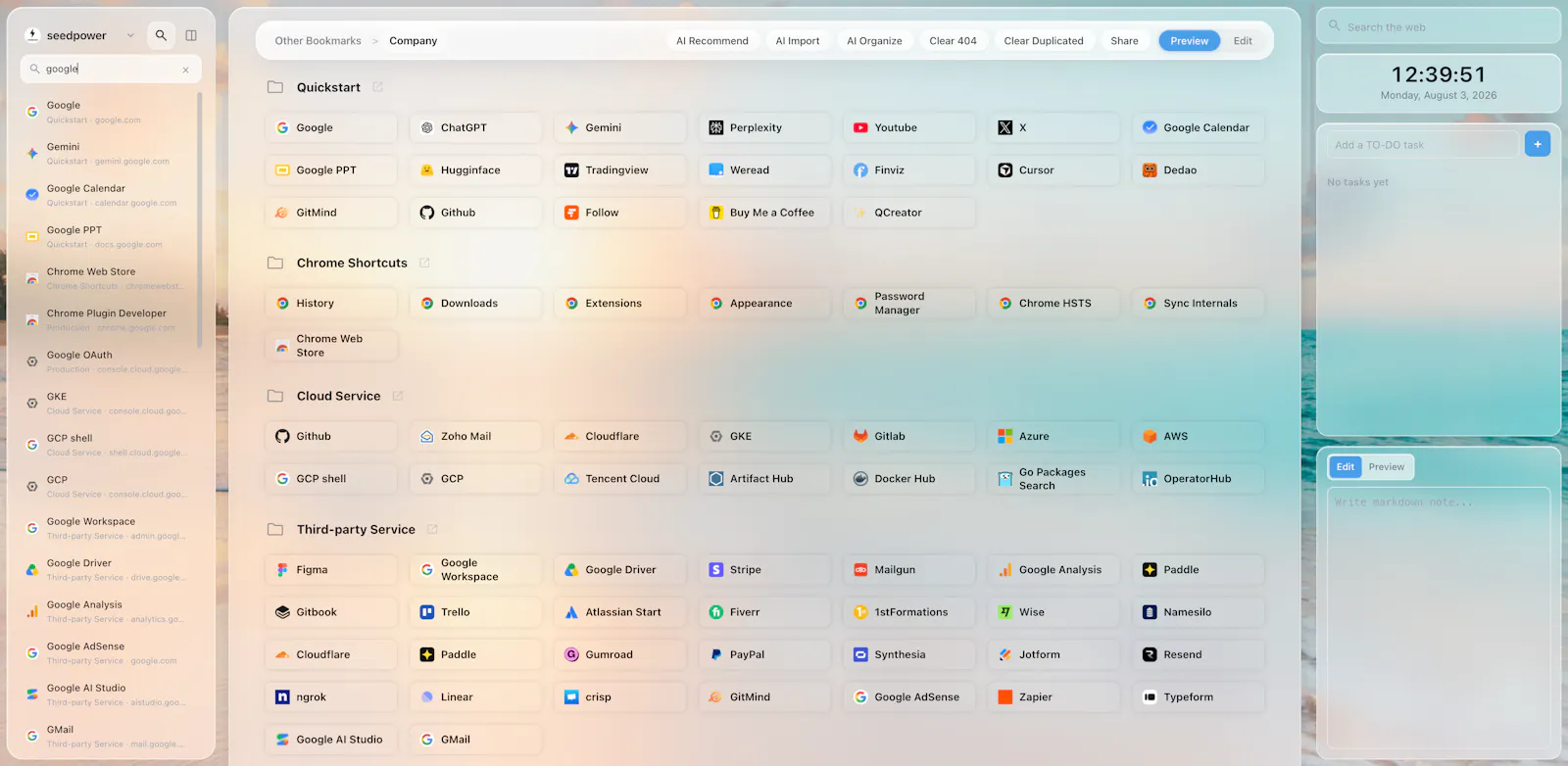Screen dimensions: 1568x766
Task: Click the ChatGPT bookmark icon
Action: pos(427,127)
